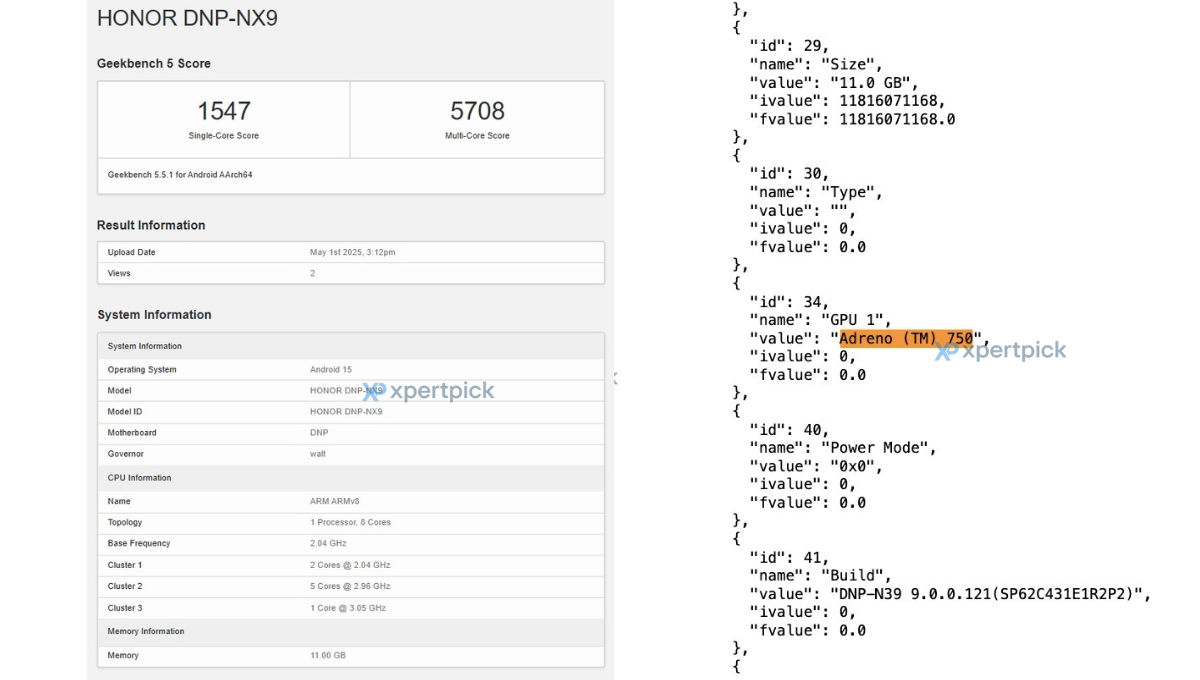Click the Upload Date label
1200x680 pixels.
coord(132,252)
